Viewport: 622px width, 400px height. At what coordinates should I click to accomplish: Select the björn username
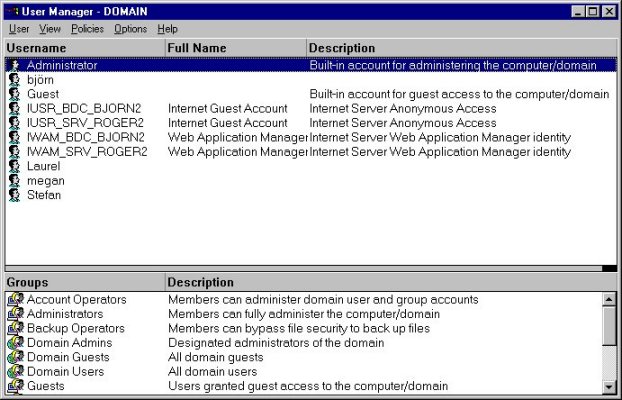coord(40,80)
